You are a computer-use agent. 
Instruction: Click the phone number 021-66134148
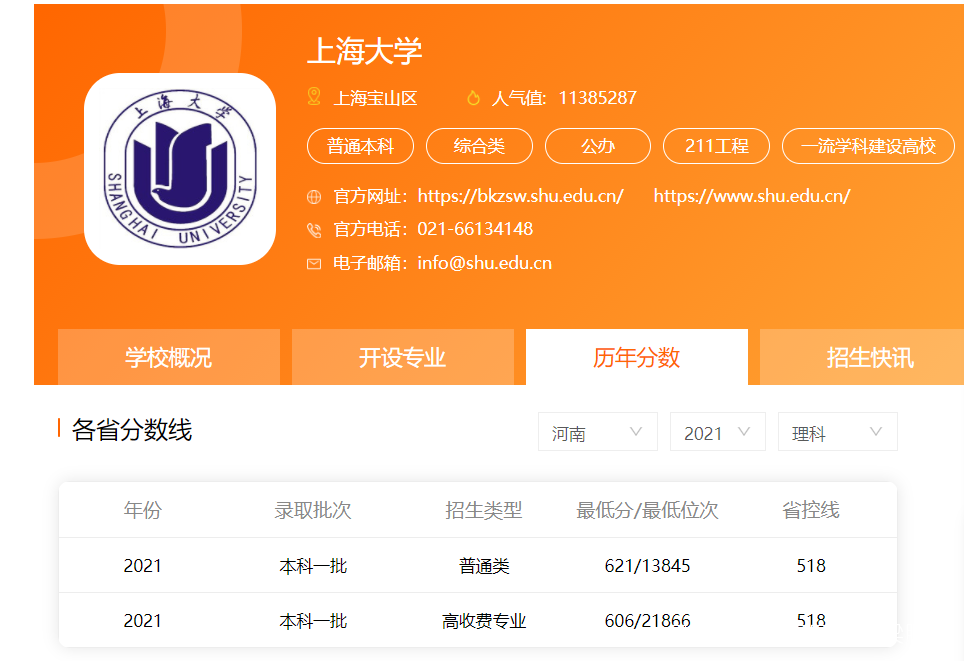click(x=475, y=229)
